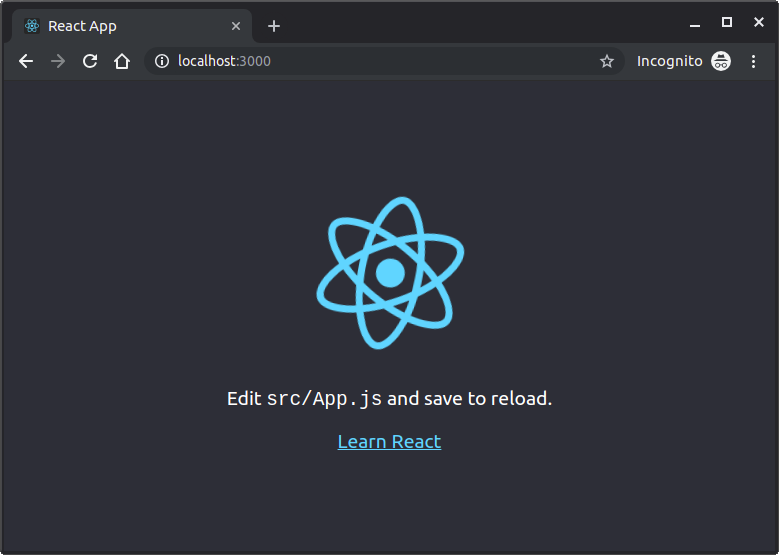Screen dimensions: 779x555
Task: Close the browser window
Action: 759,22
